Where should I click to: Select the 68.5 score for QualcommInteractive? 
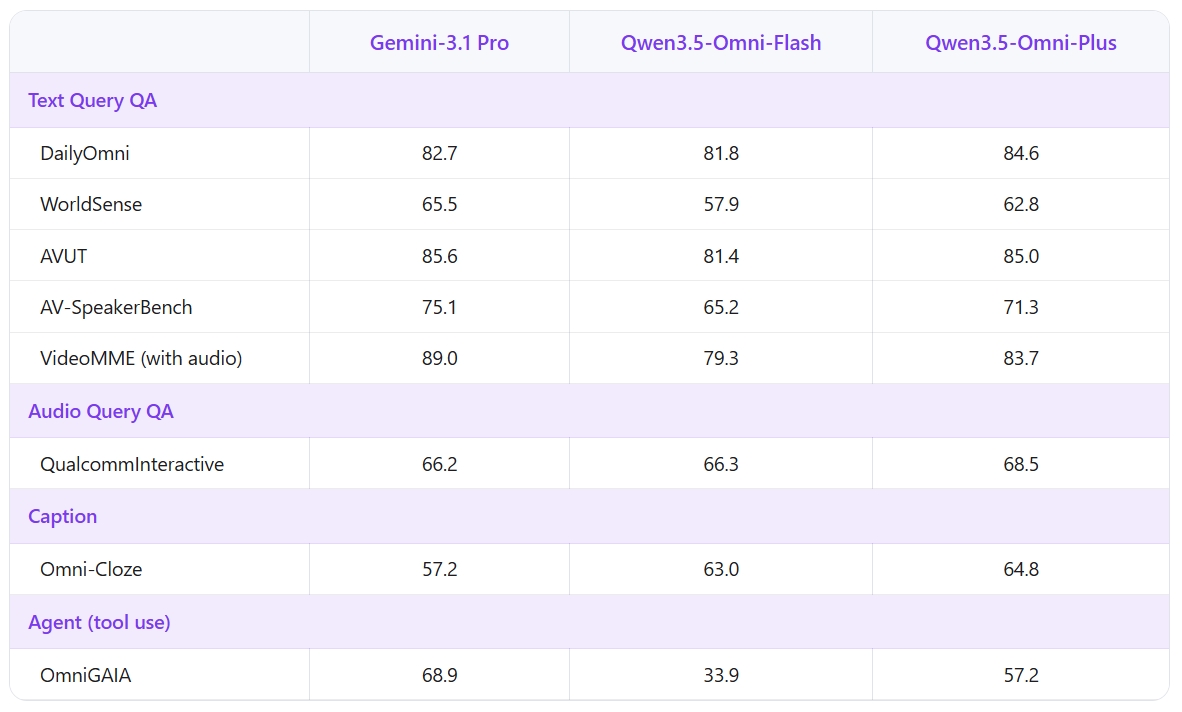pos(1021,464)
